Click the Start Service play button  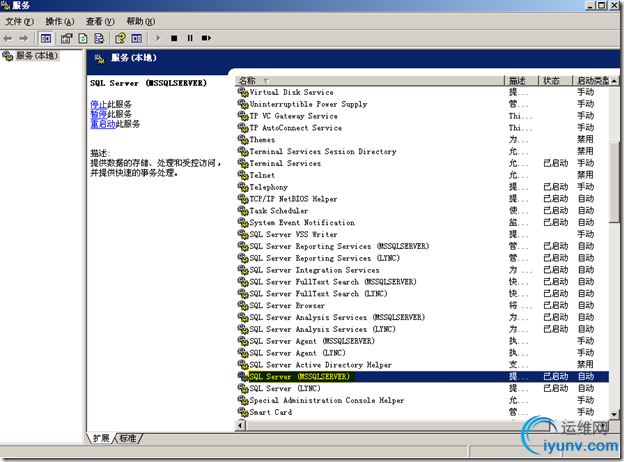coord(158,39)
